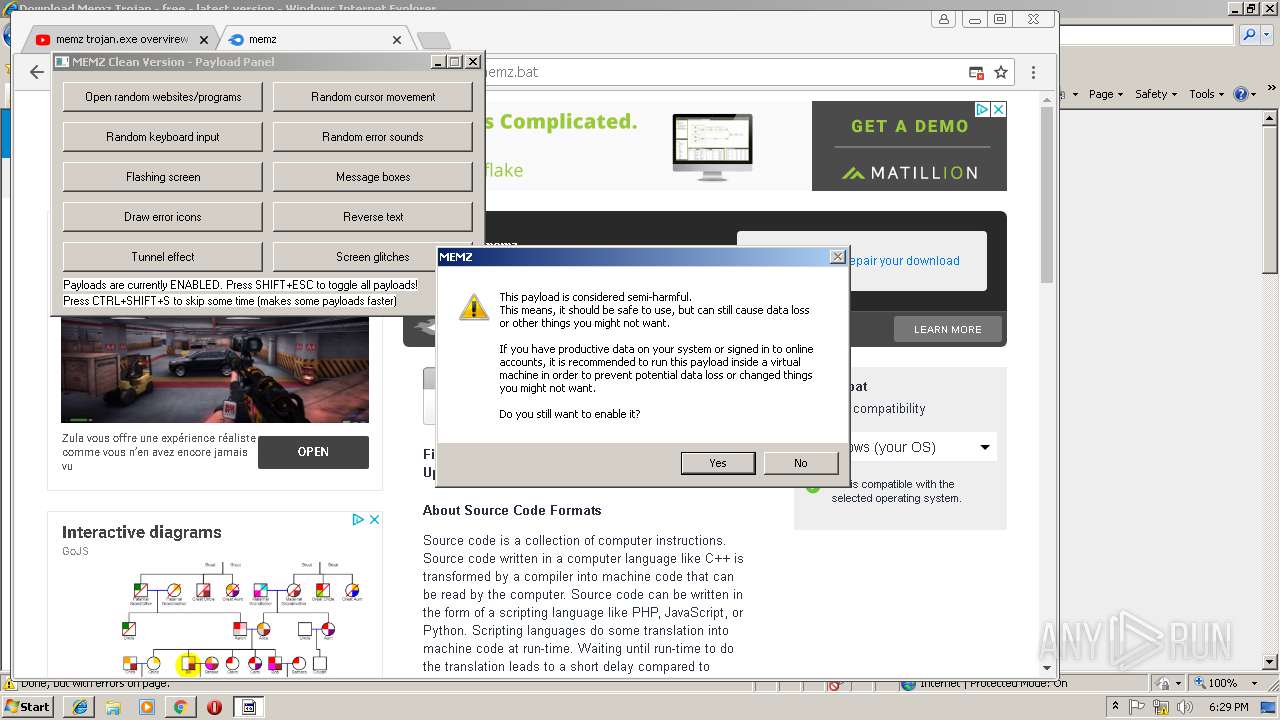This screenshot has height=720, width=1280.
Task: Open Internet Explorer Page menu
Action: (x=1105, y=94)
